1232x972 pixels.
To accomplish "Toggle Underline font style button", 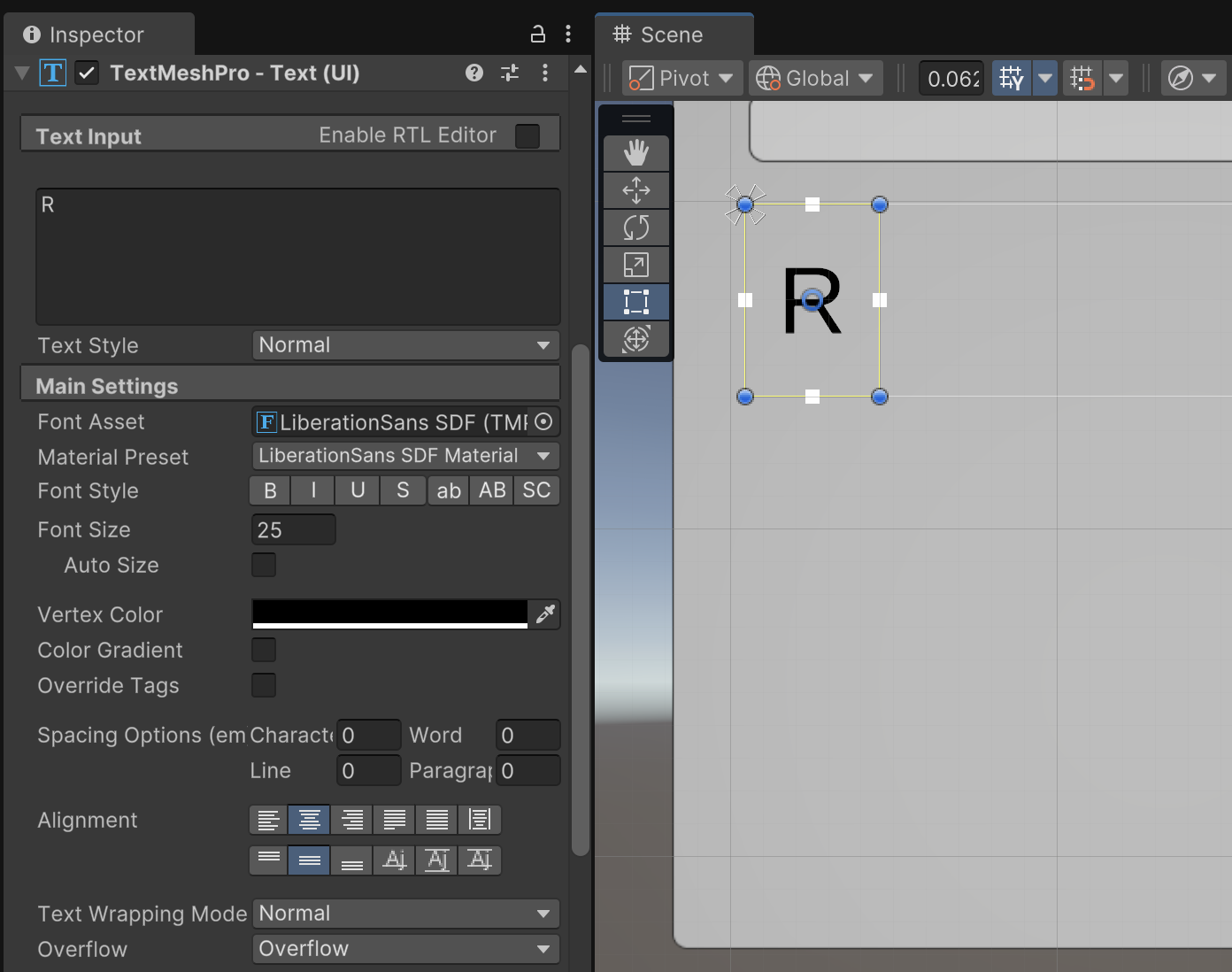I will pos(358,490).
